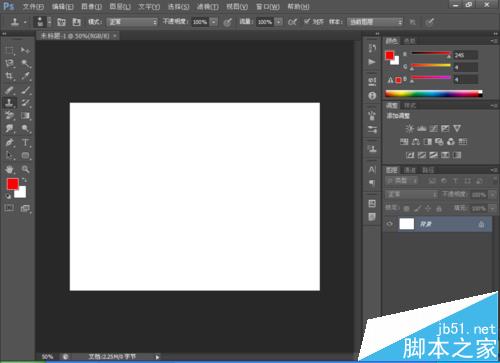Add an Exposure adjustment

445,129
